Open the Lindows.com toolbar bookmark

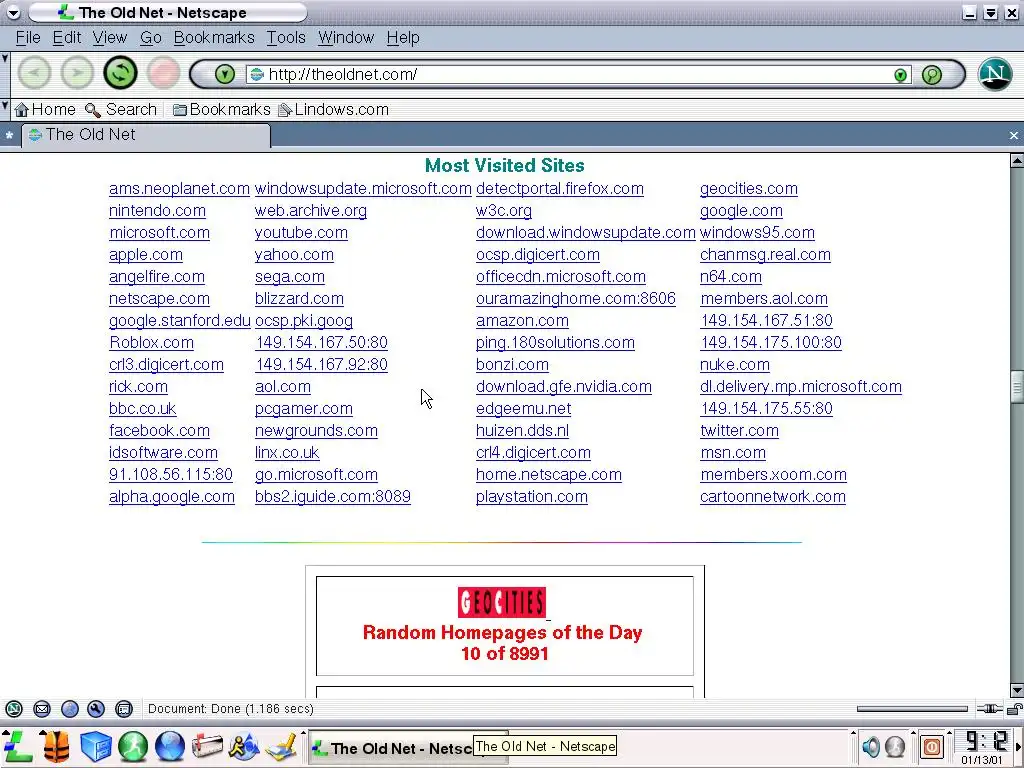coord(334,110)
